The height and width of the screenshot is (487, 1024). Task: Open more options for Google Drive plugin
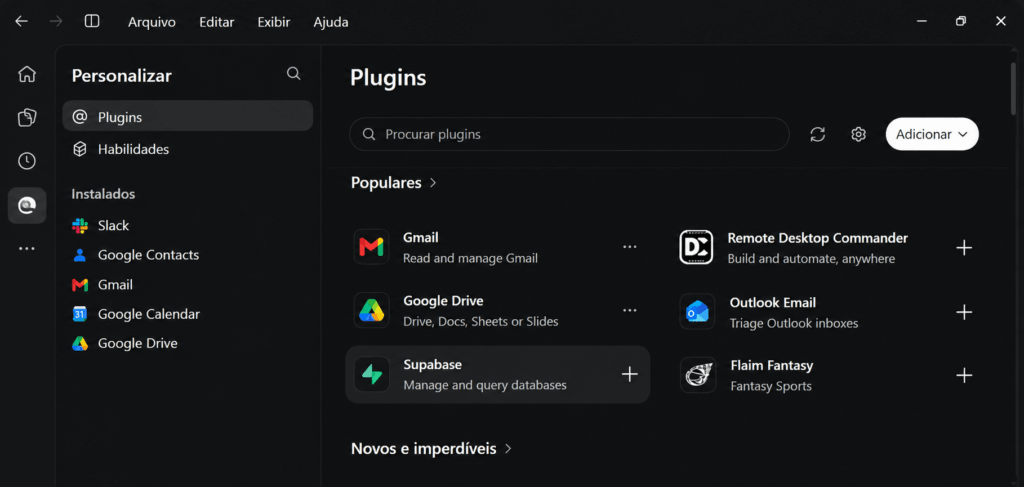630,310
